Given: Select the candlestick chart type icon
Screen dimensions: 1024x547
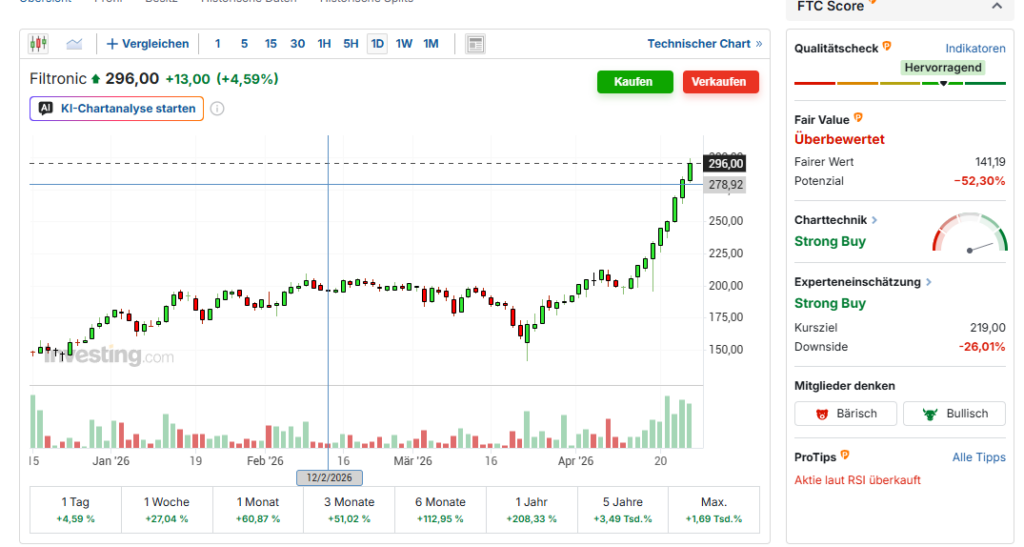Looking at the screenshot, I should pos(39,44).
